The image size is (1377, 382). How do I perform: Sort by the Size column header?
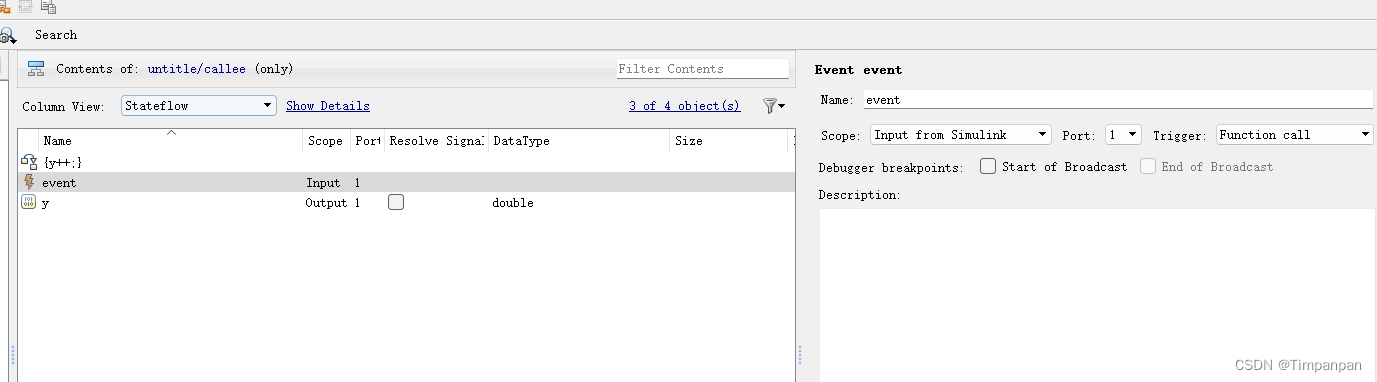[x=728, y=141]
